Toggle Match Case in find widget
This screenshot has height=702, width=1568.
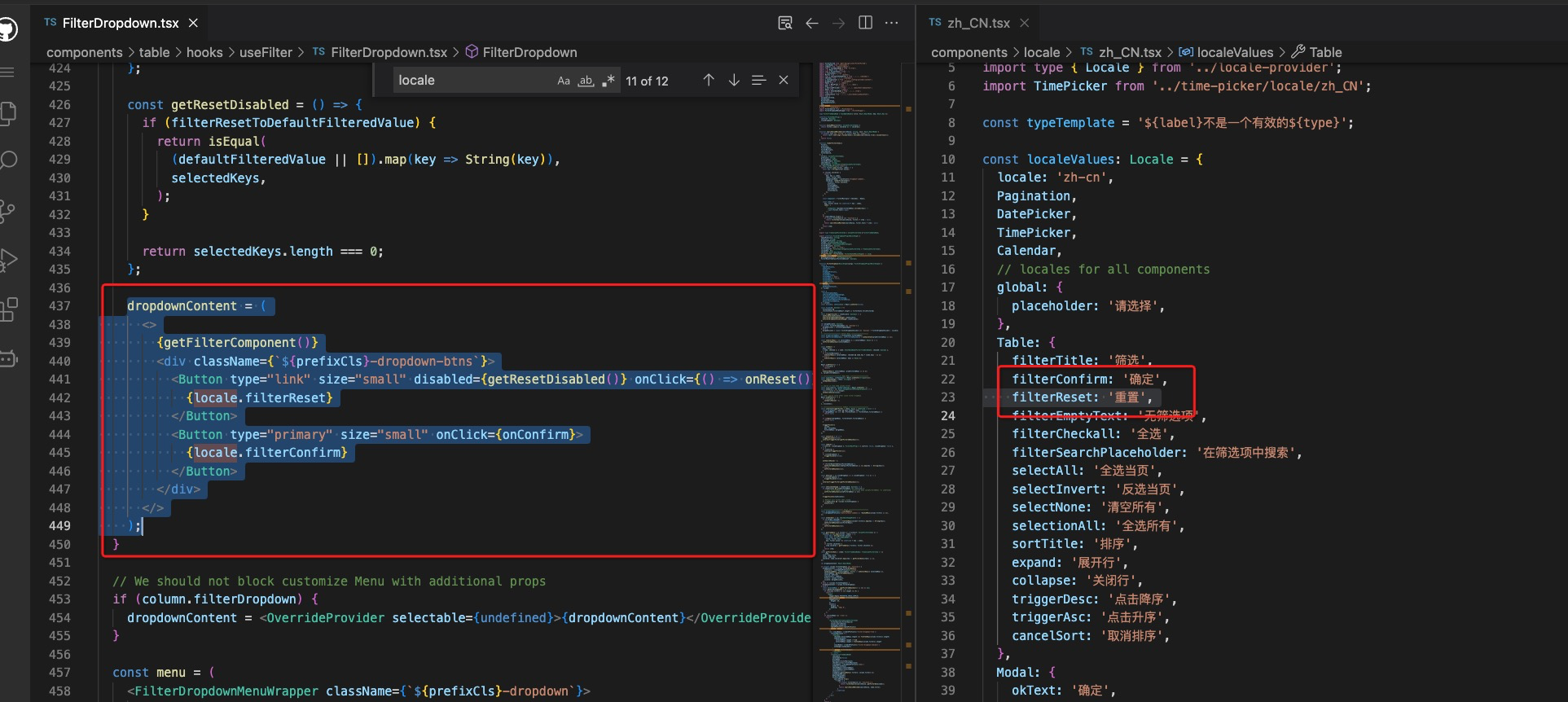(564, 81)
